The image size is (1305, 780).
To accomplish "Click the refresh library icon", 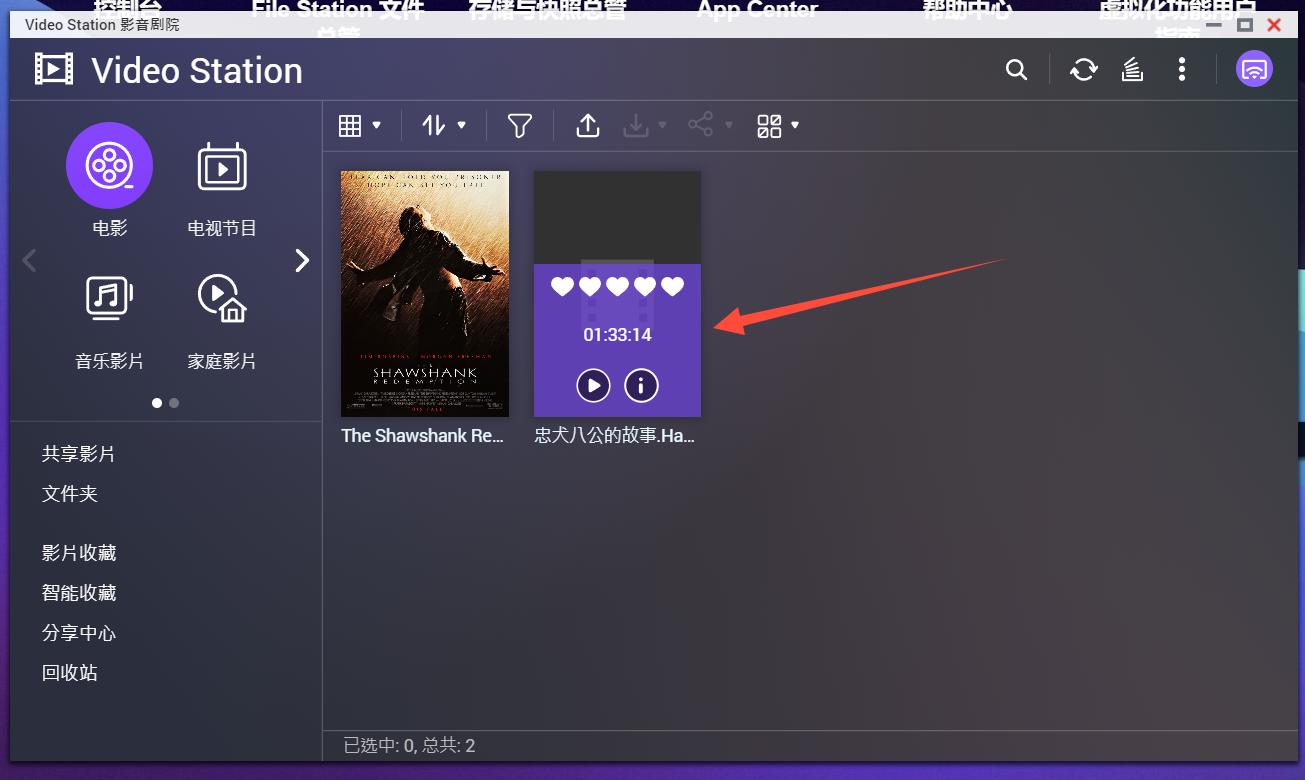I will (1083, 70).
